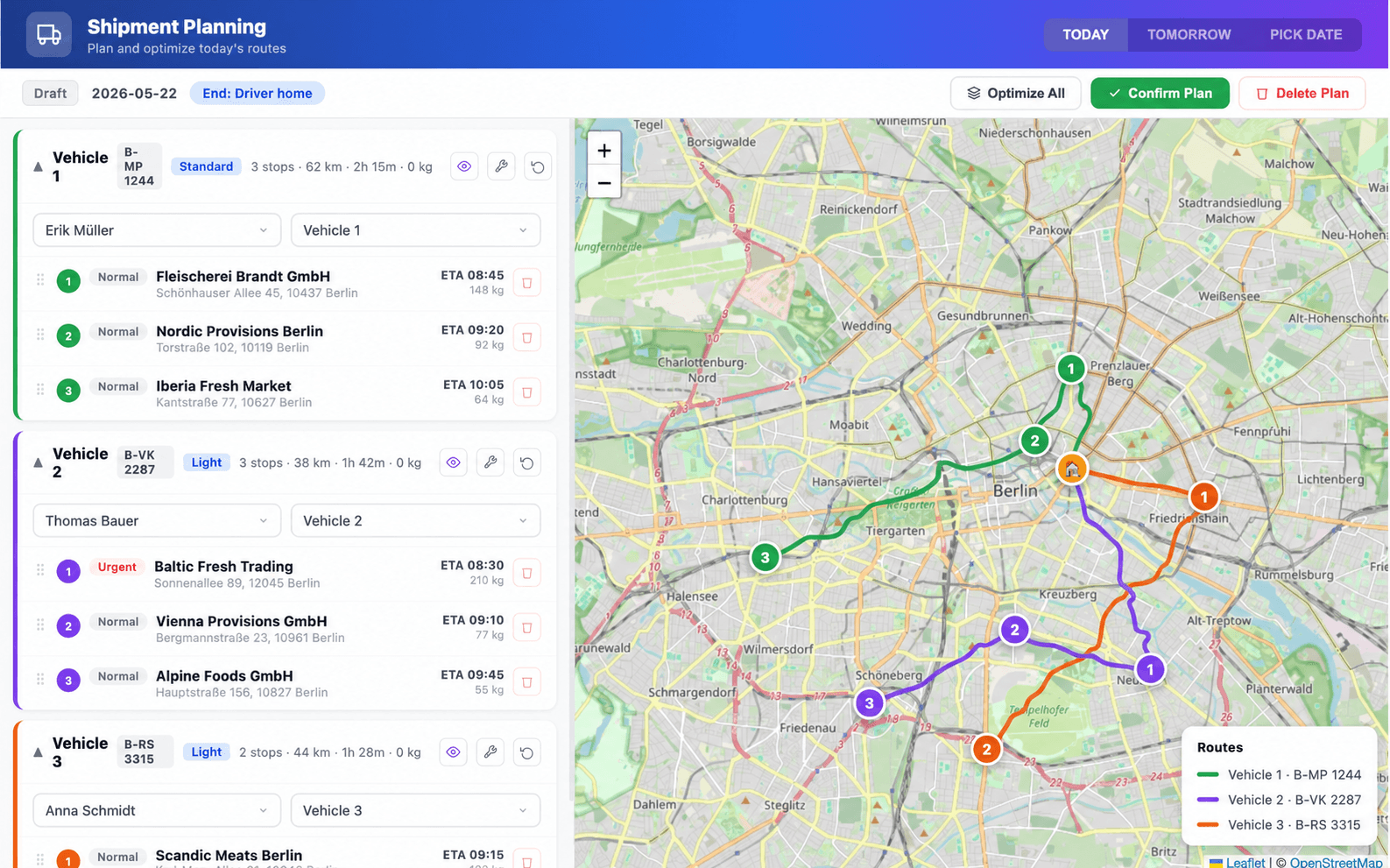Viewport: 1390px width, 868px height.
Task: Open the Thomas Bauer driver dropdown
Action: click(157, 521)
